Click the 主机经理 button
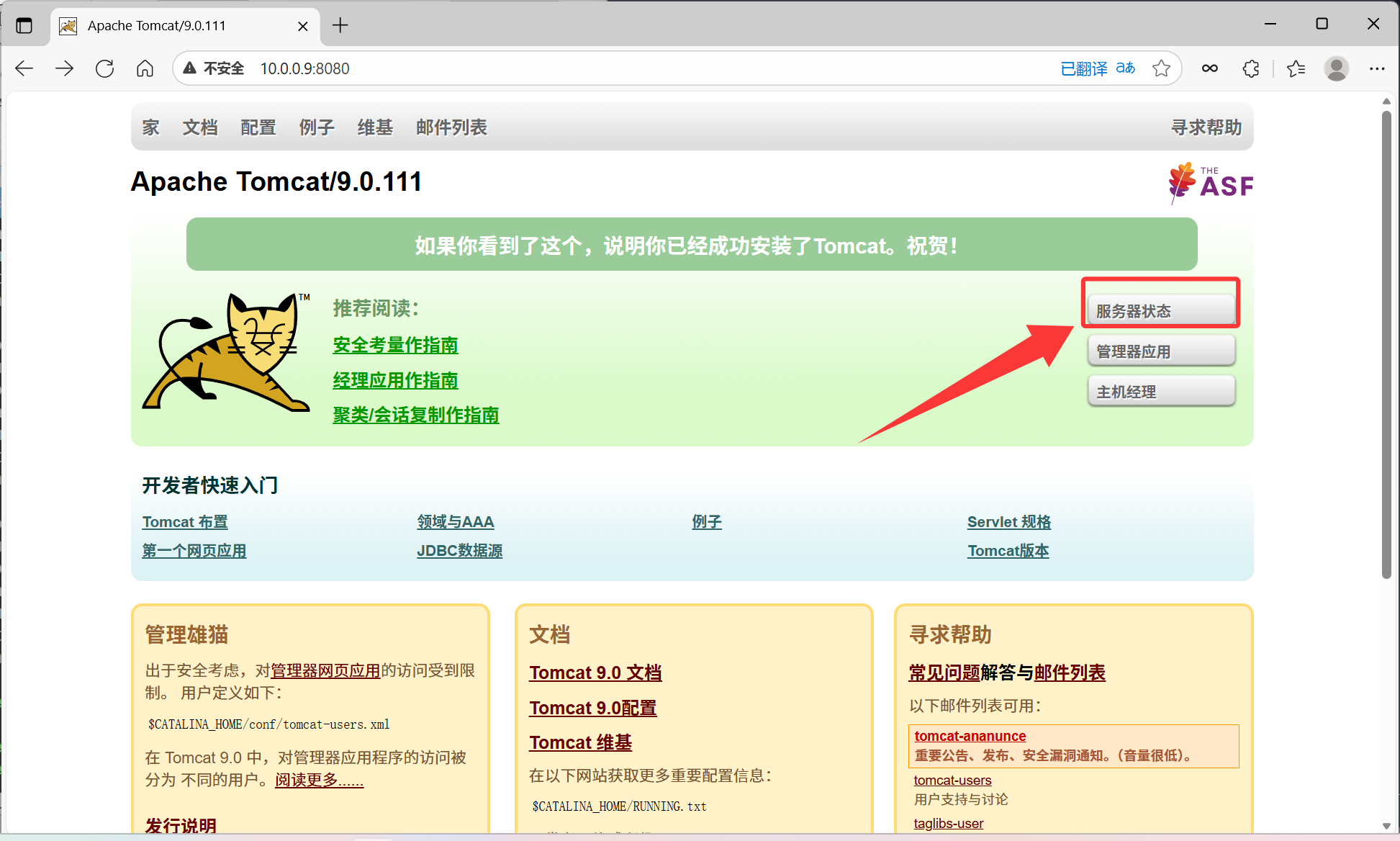 1161,392
